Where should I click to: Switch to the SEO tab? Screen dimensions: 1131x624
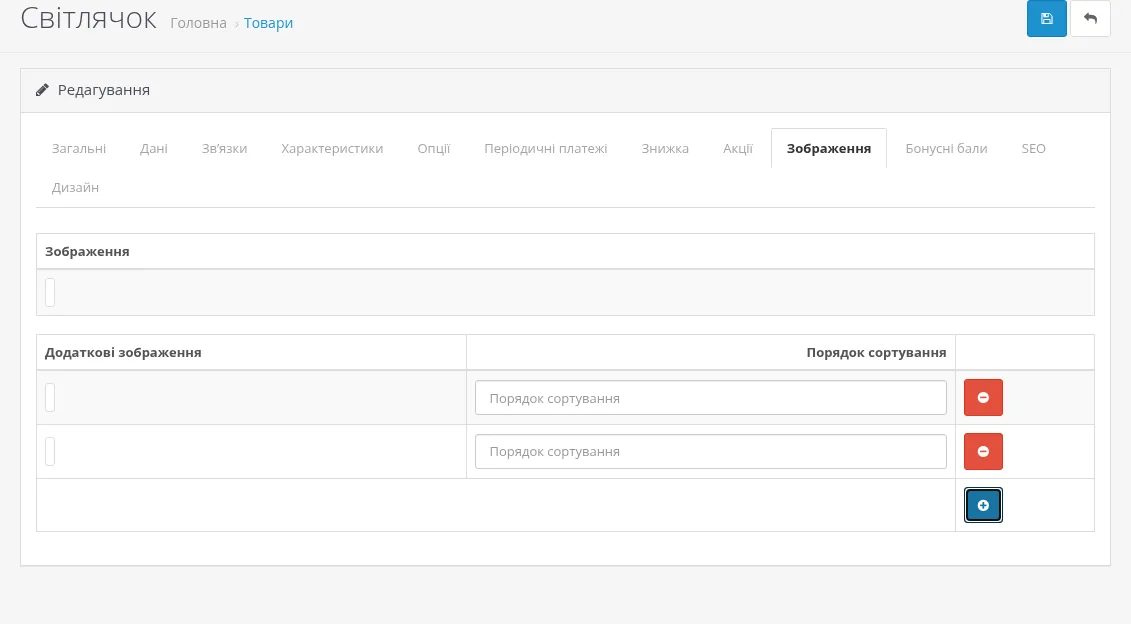tap(1034, 149)
